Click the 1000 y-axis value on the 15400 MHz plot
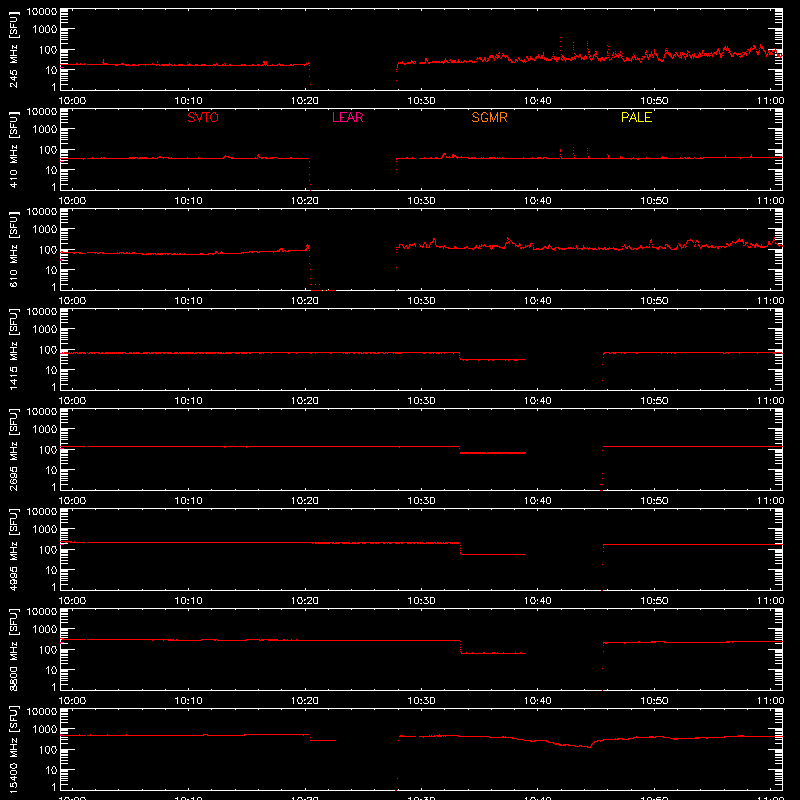The width and height of the screenshot is (800, 800). pos(45,730)
